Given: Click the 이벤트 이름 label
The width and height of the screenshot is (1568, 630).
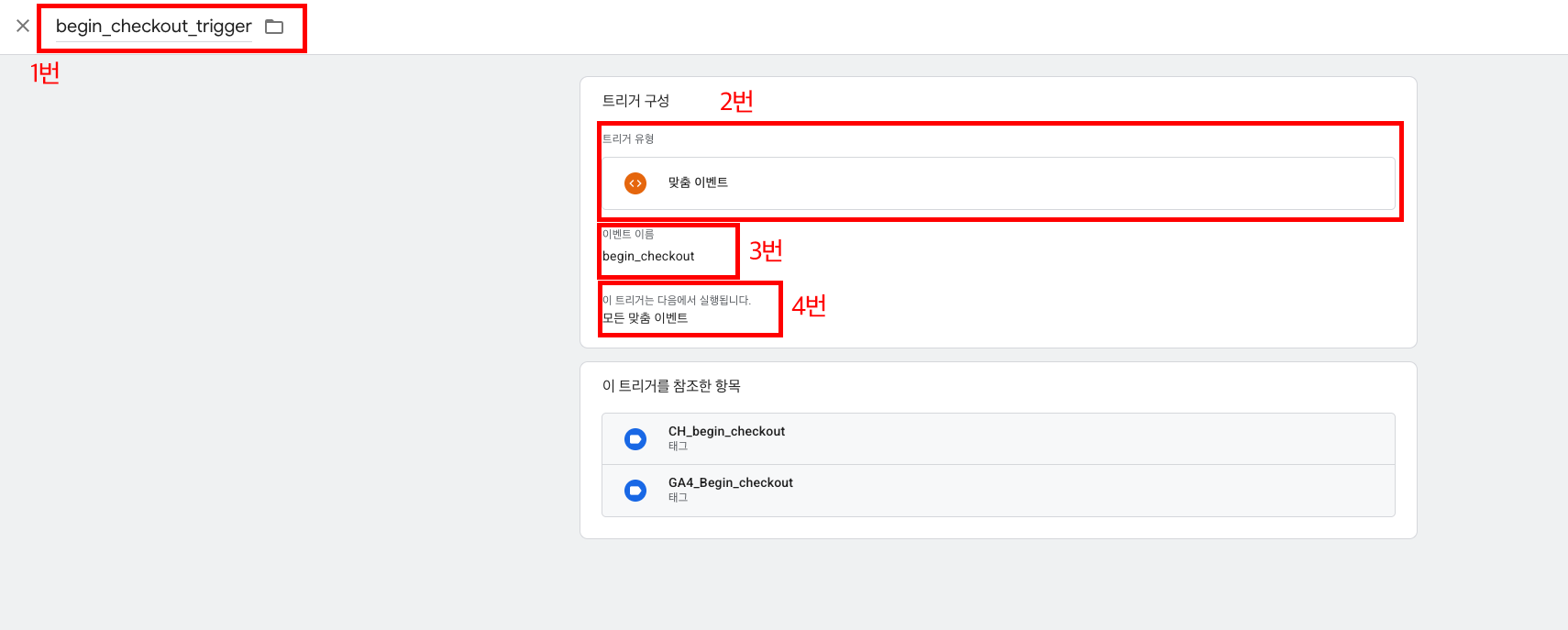Looking at the screenshot, I should coord(628,235).
